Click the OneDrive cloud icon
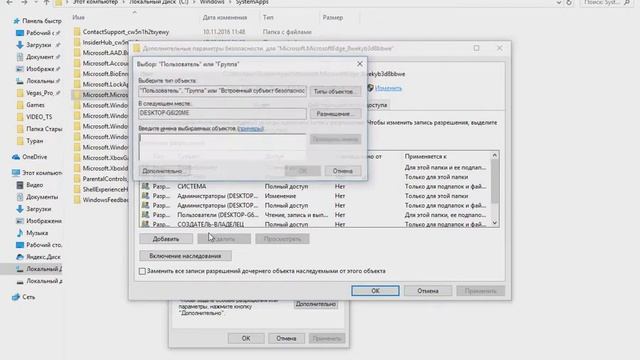640x360 pixels. [16, 157]
